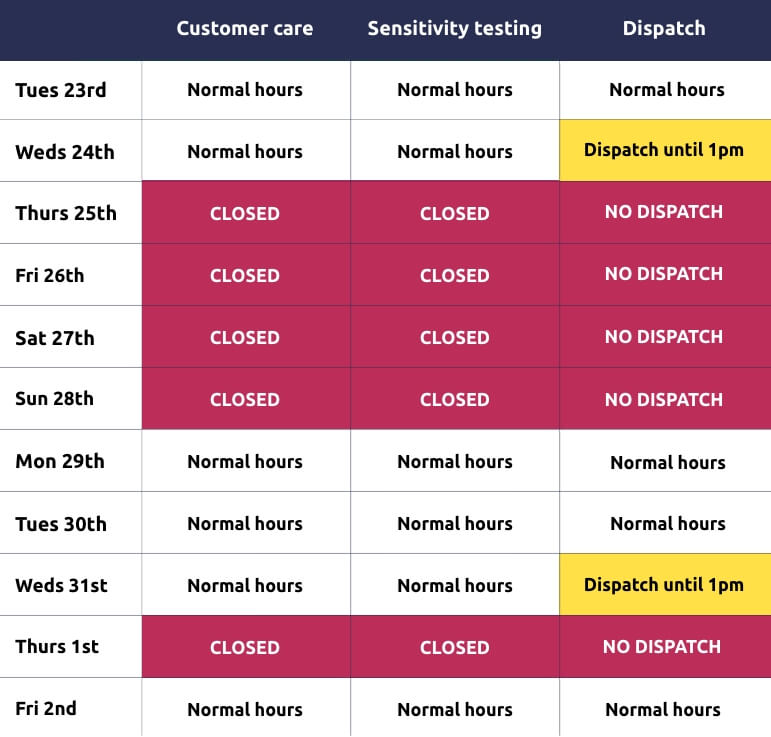Image resolution: width=771 pixels, height=737 pixels.
Task: Click yellow Dispatch until 1pm cell for Weds 31st
Action: click(664, 585)
